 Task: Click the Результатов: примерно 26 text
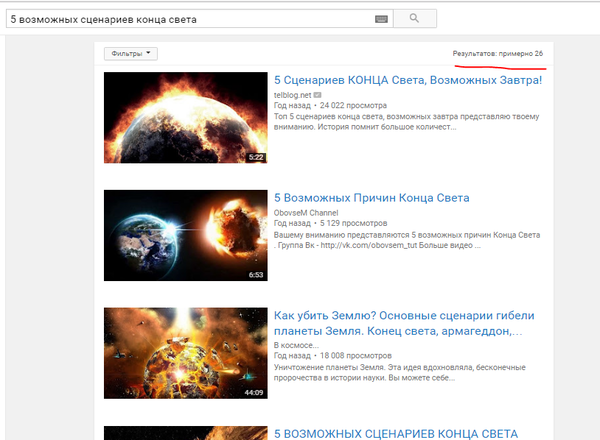click(497, 53)
